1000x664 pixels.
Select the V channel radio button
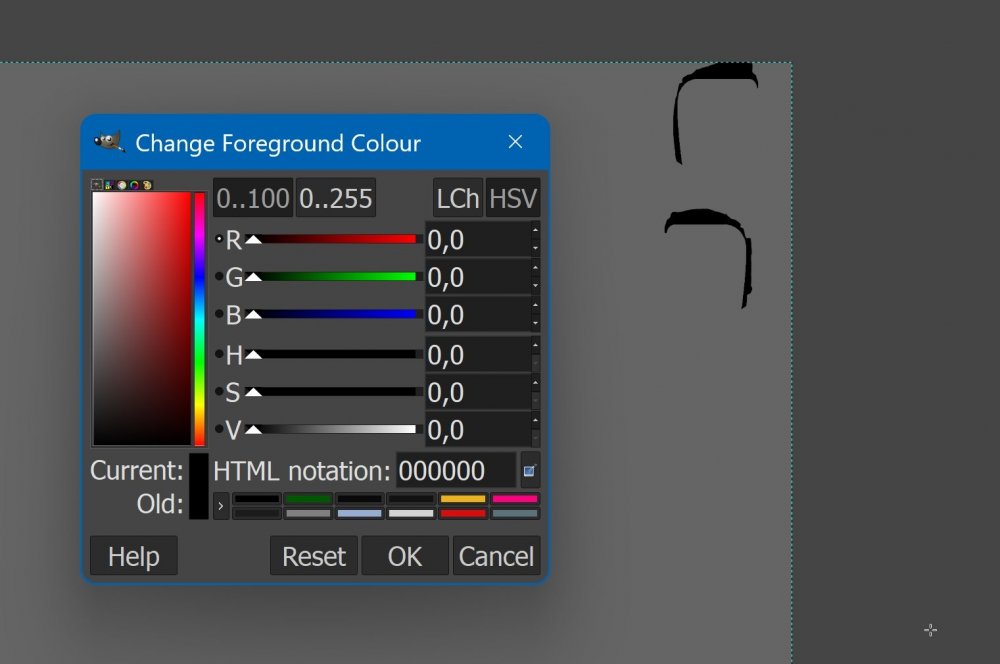click(x=219, y=429)
